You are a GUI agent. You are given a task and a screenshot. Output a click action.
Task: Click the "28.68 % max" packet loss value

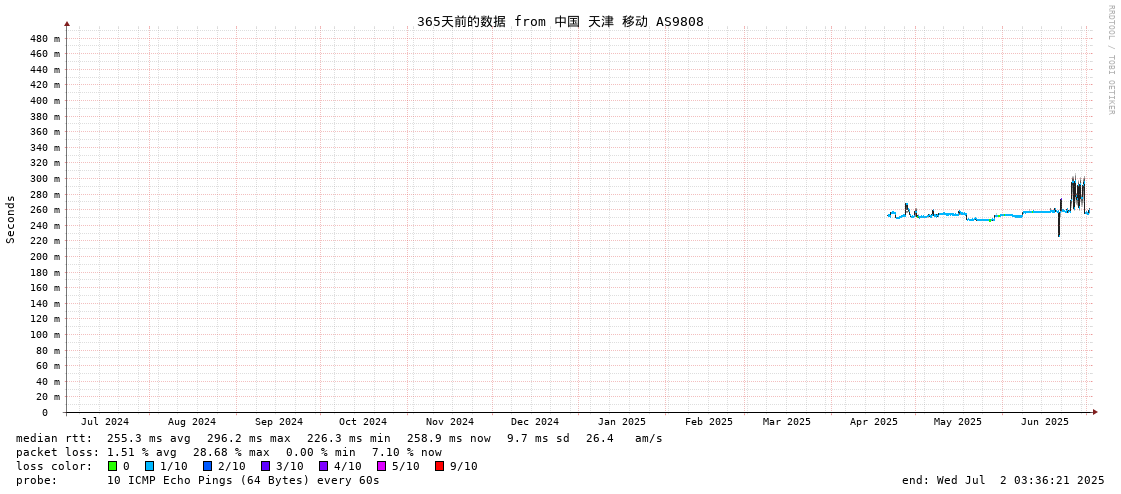[231, 452]
